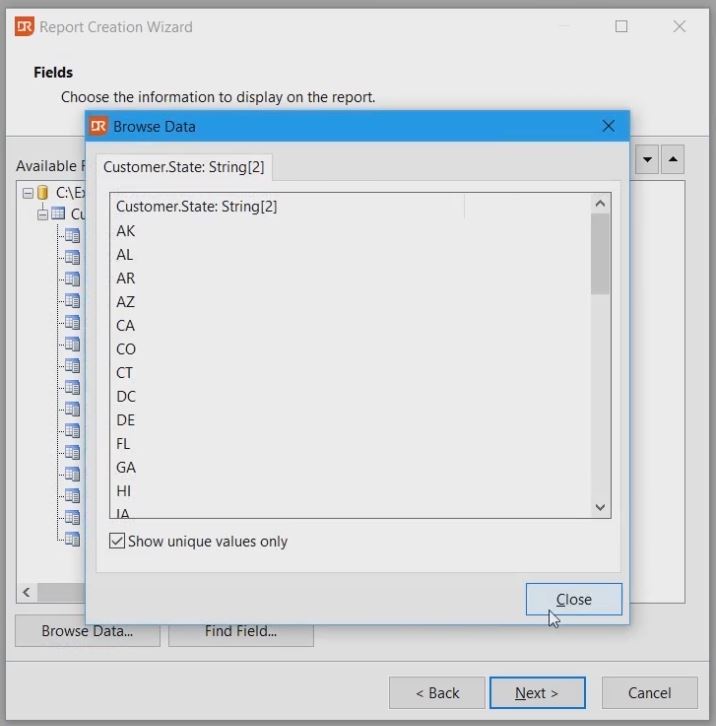Click the Next > button
The image size is (716, 726).
point(537,693)
